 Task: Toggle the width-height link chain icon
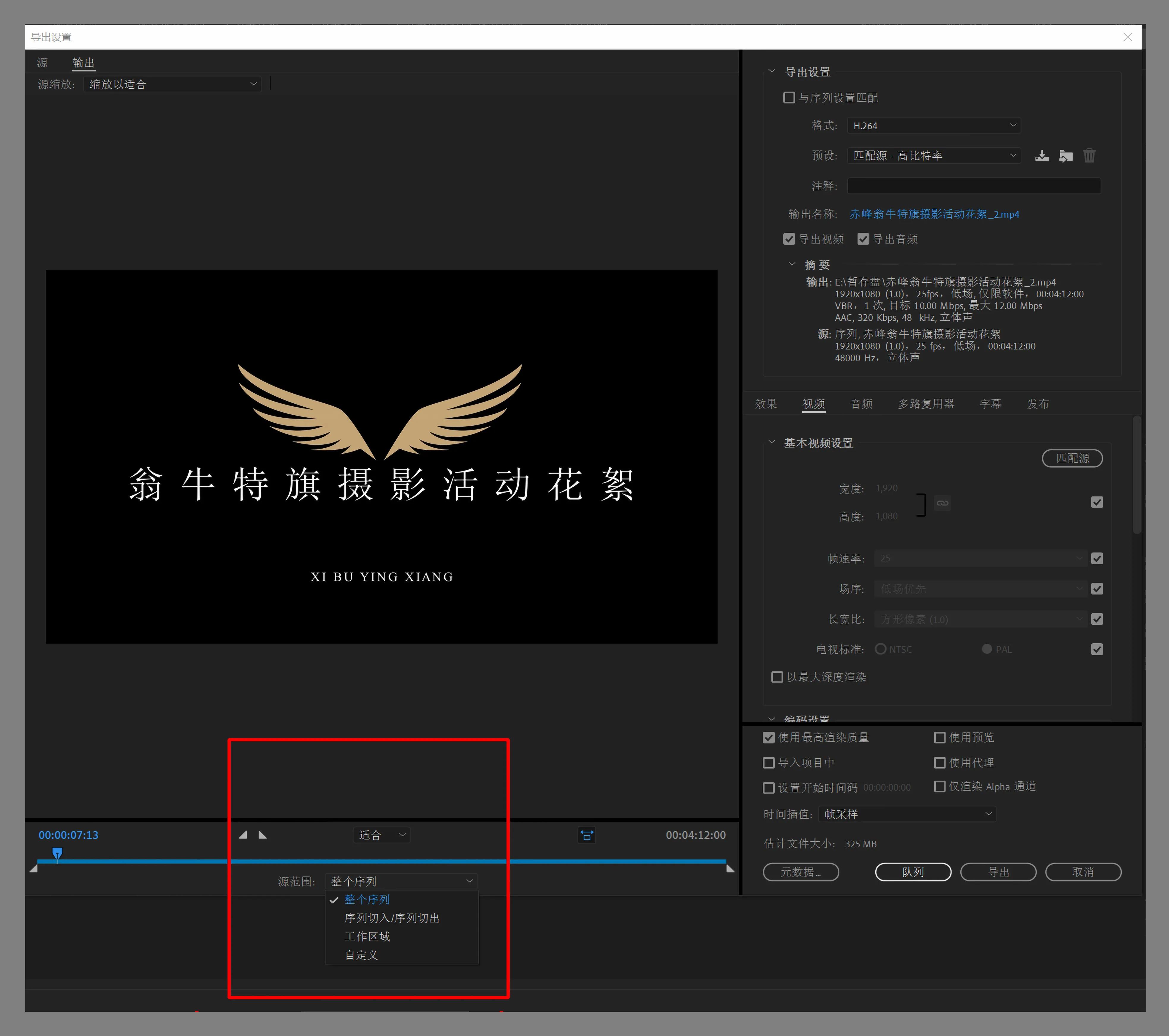[x=942, y=503]
